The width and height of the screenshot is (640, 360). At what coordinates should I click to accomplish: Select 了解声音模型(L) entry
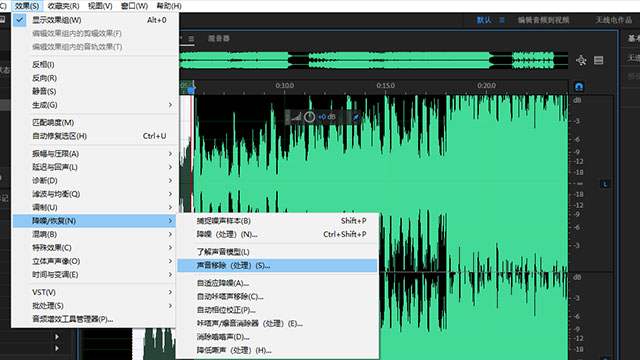coord(278,252)
